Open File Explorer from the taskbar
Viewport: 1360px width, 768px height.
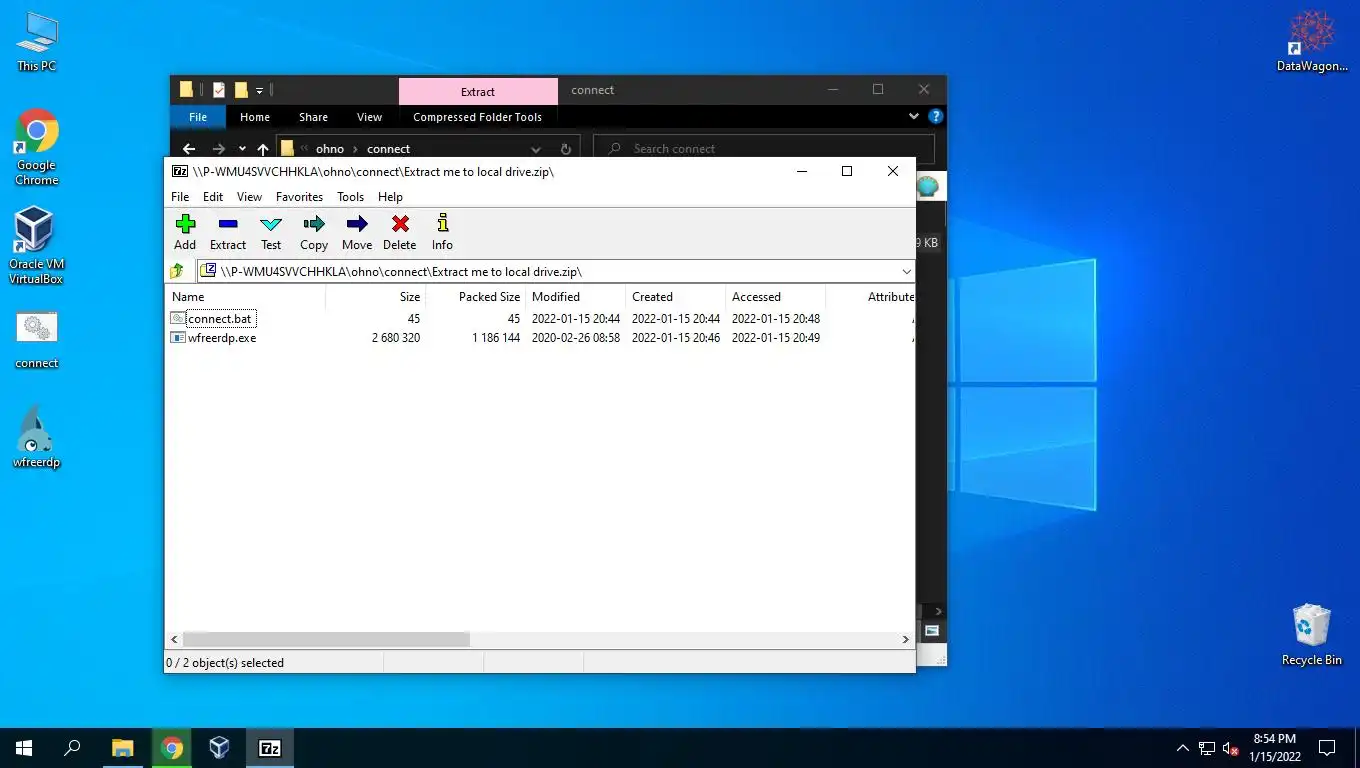(x=122, y=748)
